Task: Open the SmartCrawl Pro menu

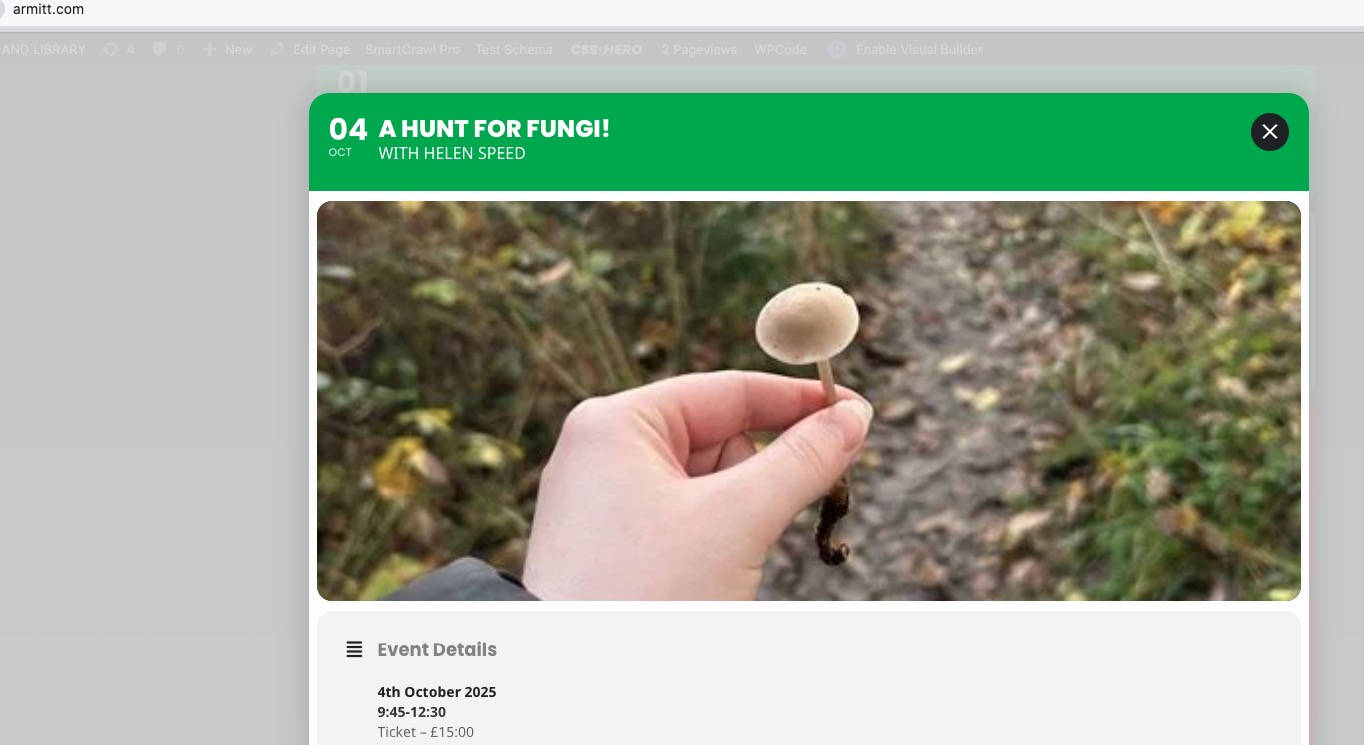Action: [412, 49]
